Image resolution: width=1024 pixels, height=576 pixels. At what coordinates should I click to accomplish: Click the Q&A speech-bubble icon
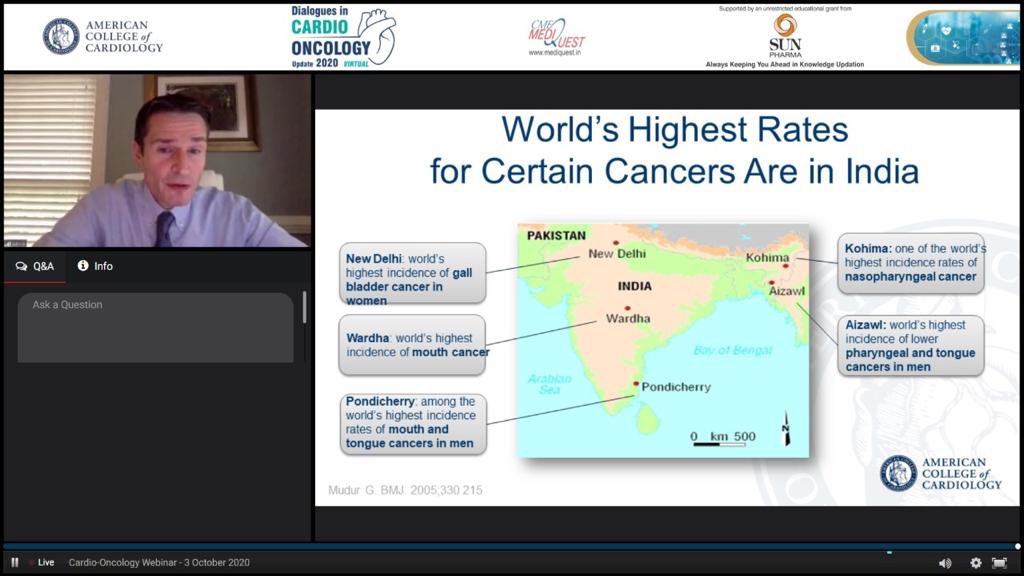pyautogui.click(x=22, y=266)
